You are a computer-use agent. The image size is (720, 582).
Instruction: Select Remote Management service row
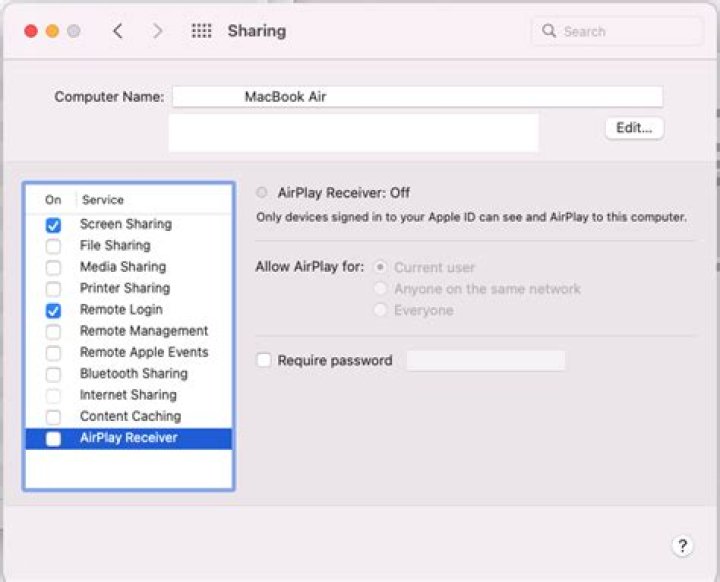pos(129,331)
